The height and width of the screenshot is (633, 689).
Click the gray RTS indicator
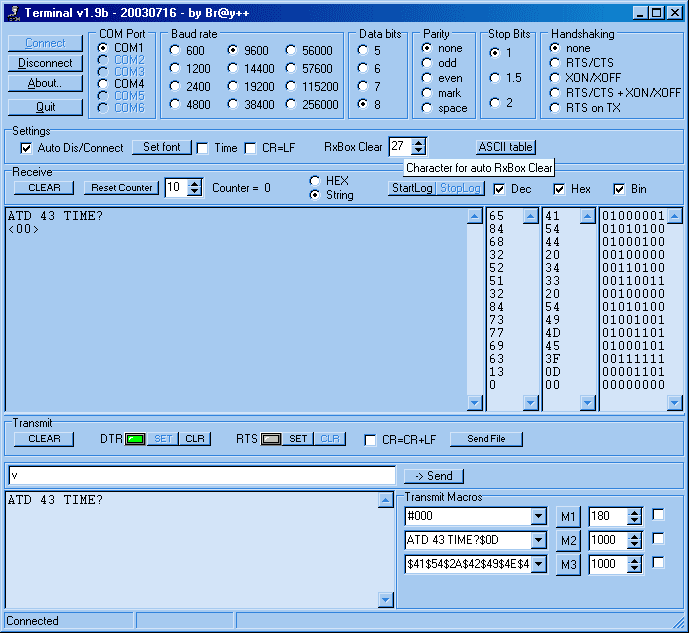point(271,439)
